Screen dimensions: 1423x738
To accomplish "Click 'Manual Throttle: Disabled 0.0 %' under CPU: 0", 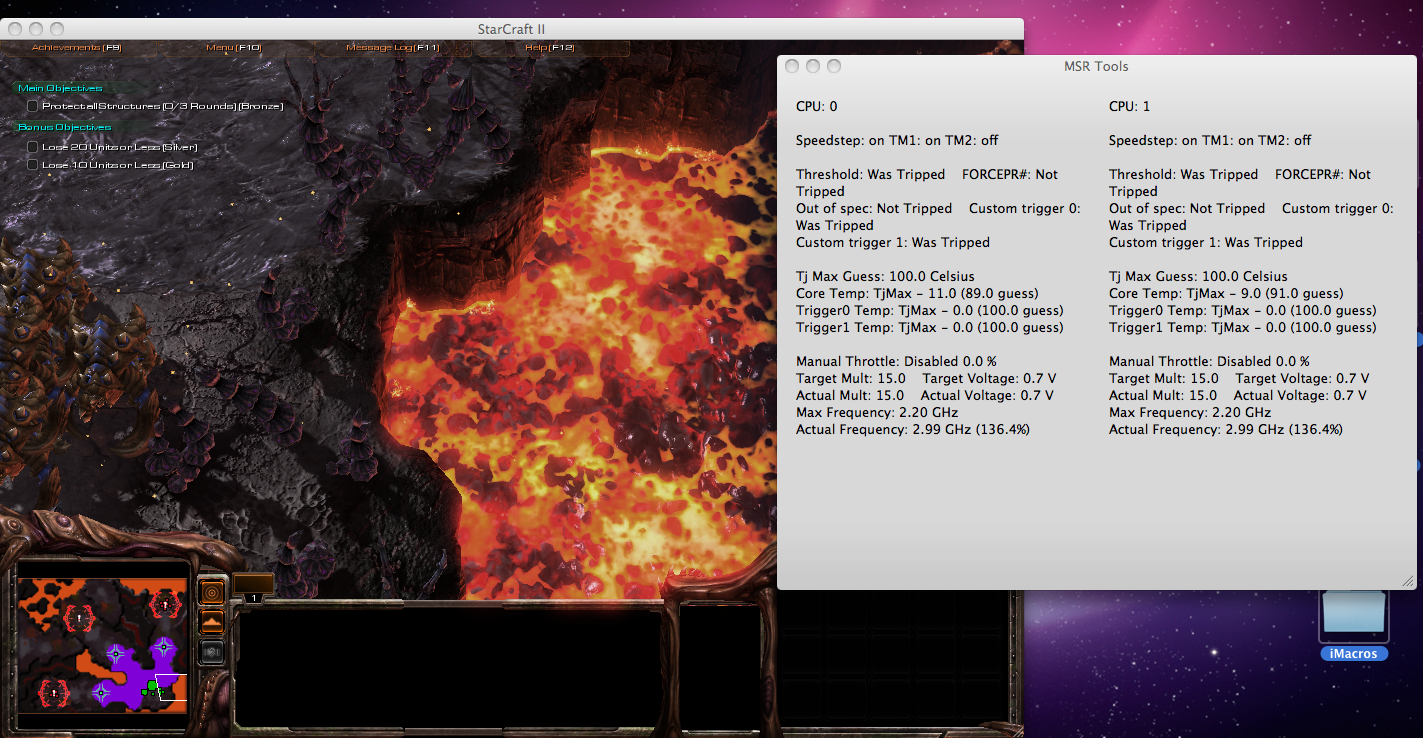I will [896, 361].
